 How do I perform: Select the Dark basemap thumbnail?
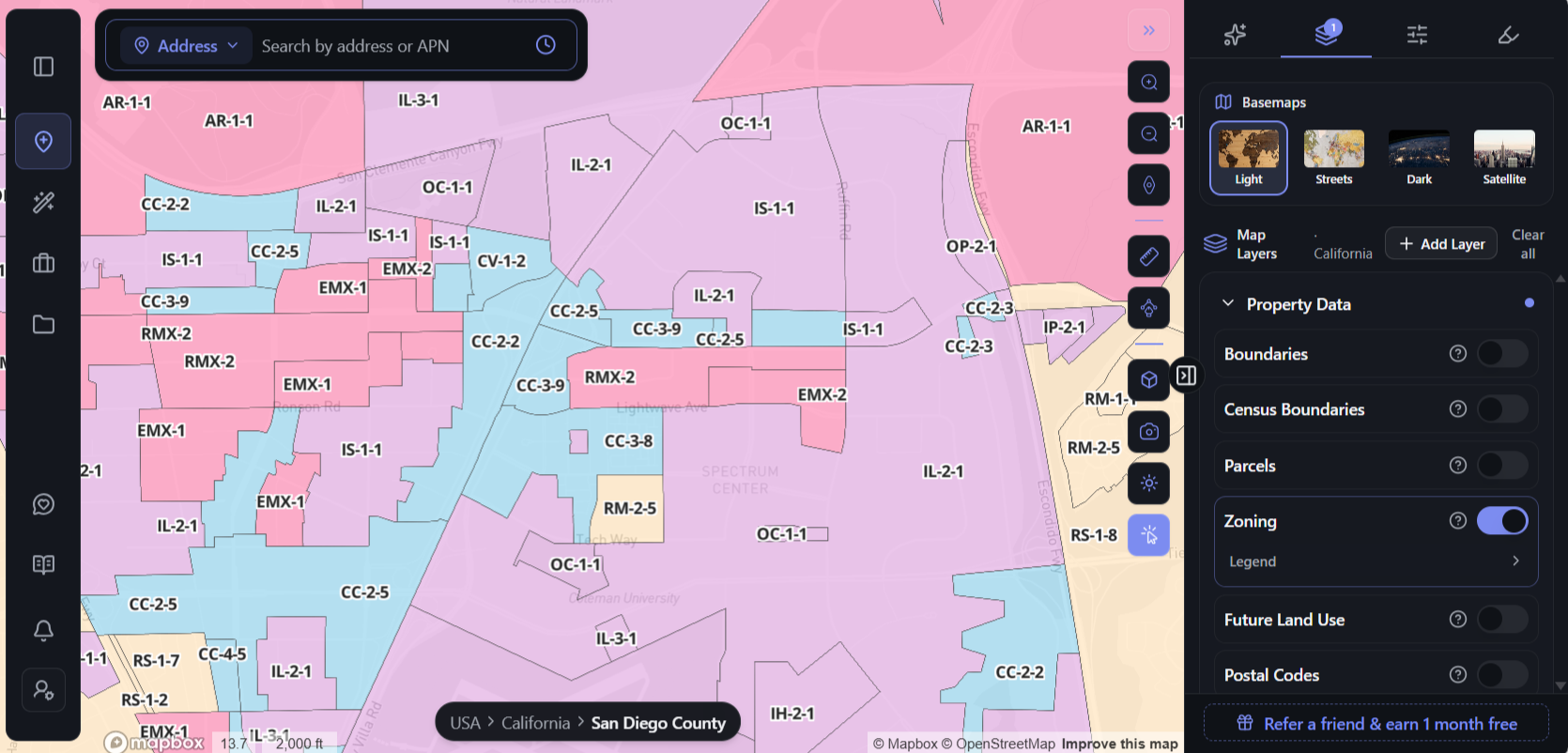point(1419,158)
